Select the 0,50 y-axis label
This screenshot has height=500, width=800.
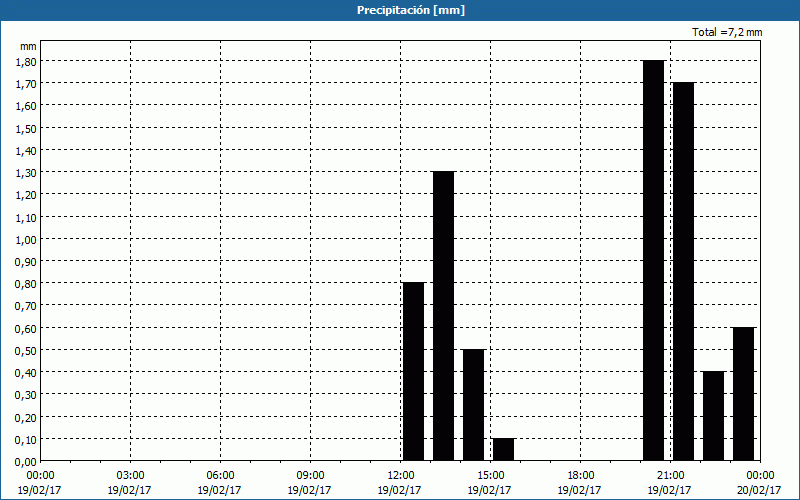26,351
